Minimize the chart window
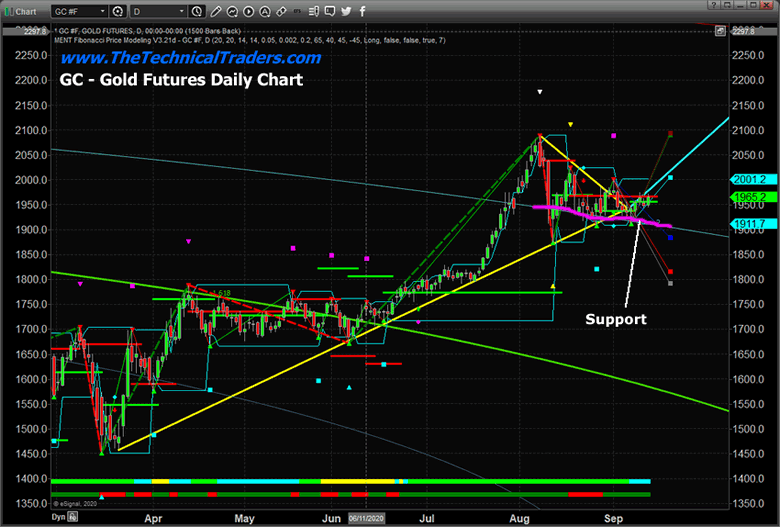Viewport: 780px width, 527px height. click(740, 5)
